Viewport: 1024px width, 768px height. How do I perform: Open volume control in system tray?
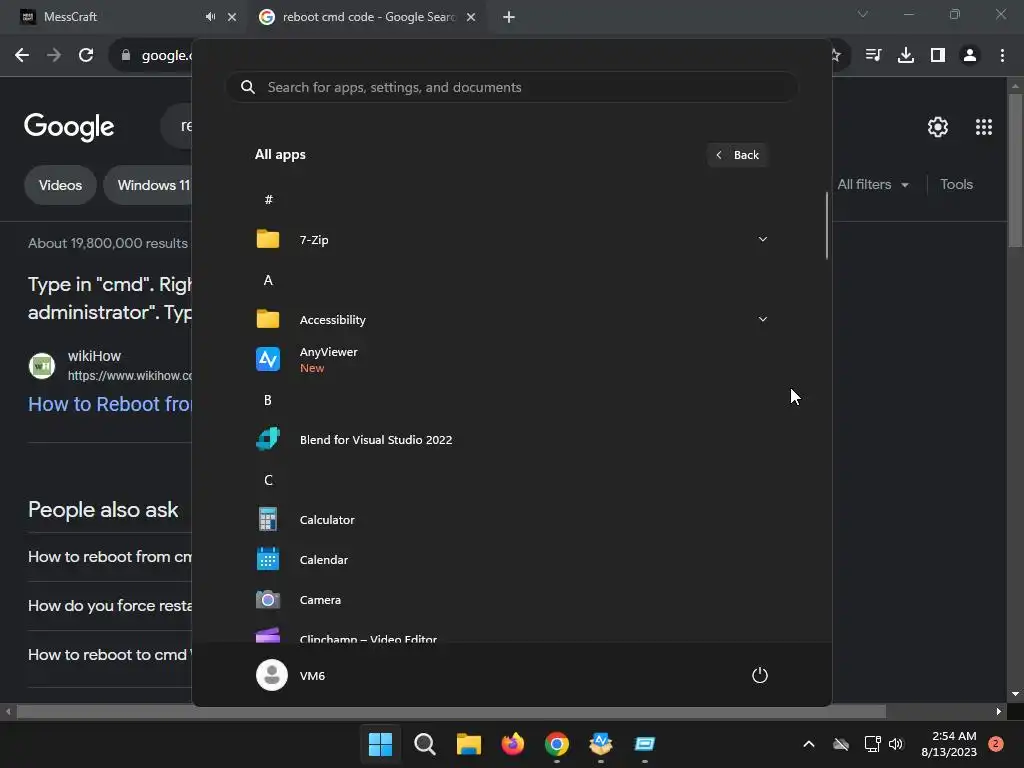[896, 744]
